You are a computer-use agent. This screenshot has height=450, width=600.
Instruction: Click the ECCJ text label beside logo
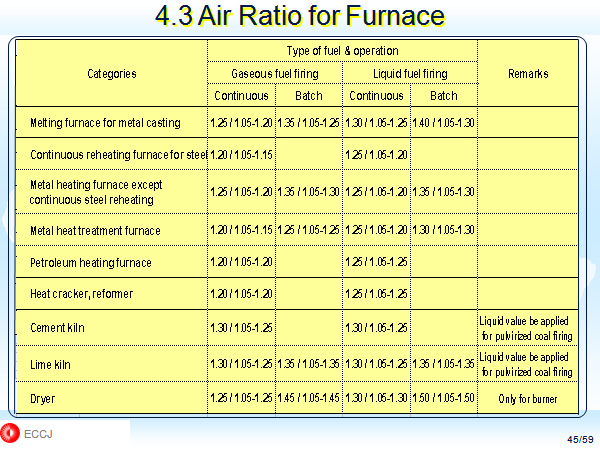pos(37,434)
